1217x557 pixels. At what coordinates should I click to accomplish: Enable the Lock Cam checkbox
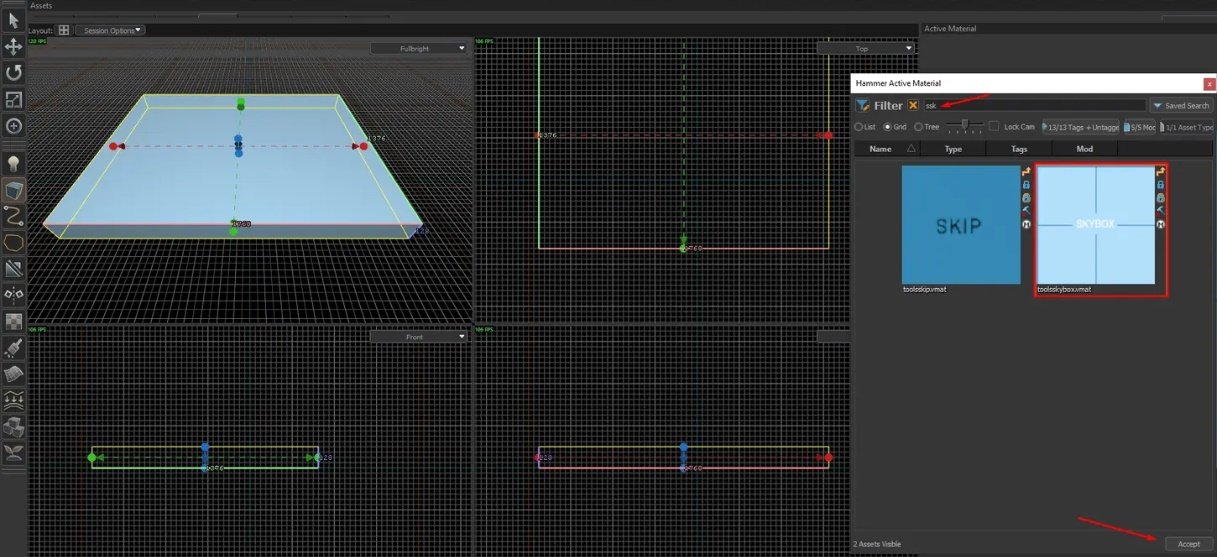point(994,127)
